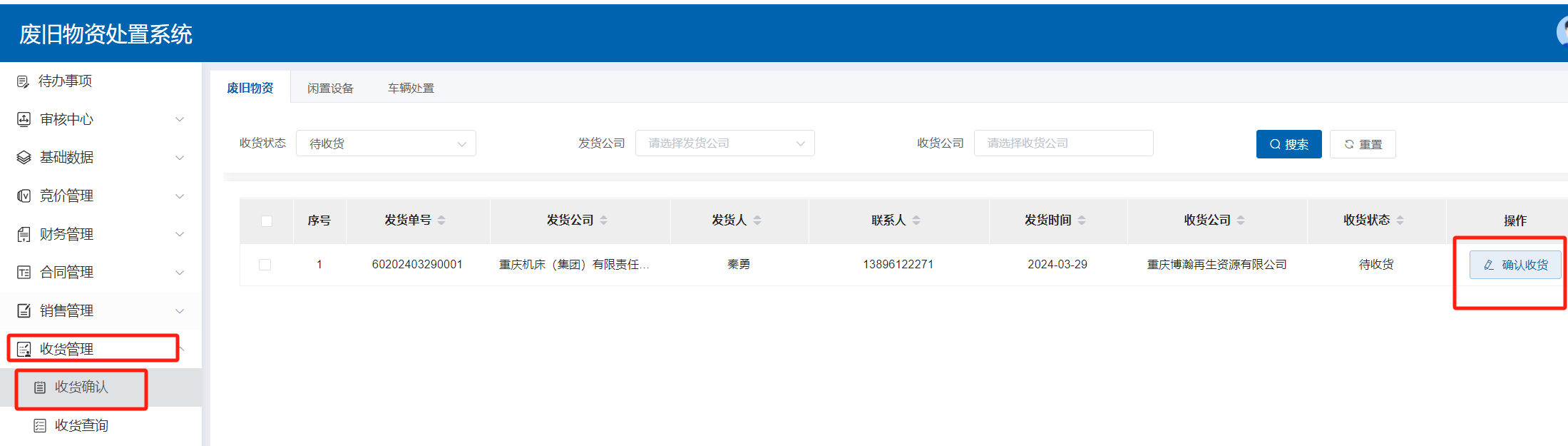The height and width of the screenshot is (446, 1568).
Task: Open the 收货状态 dropdown showing 待收货
Action: (386, 143)
